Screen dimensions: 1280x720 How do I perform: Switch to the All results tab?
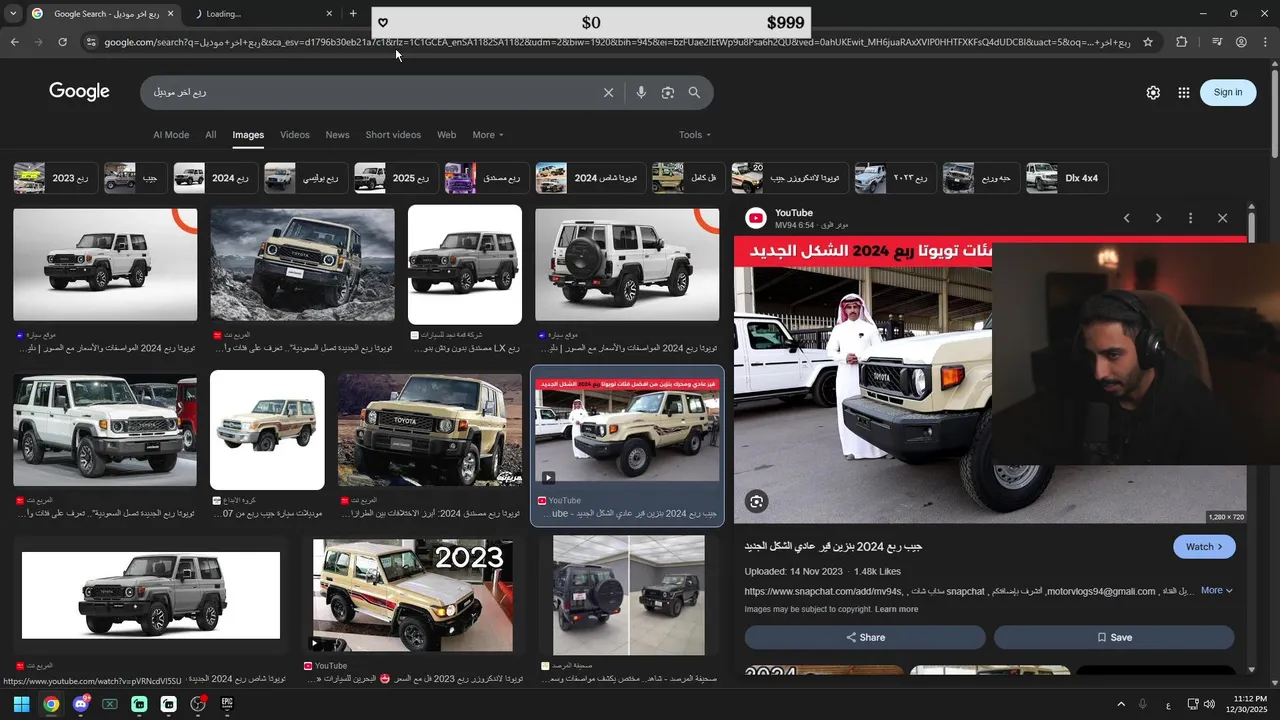211,135
